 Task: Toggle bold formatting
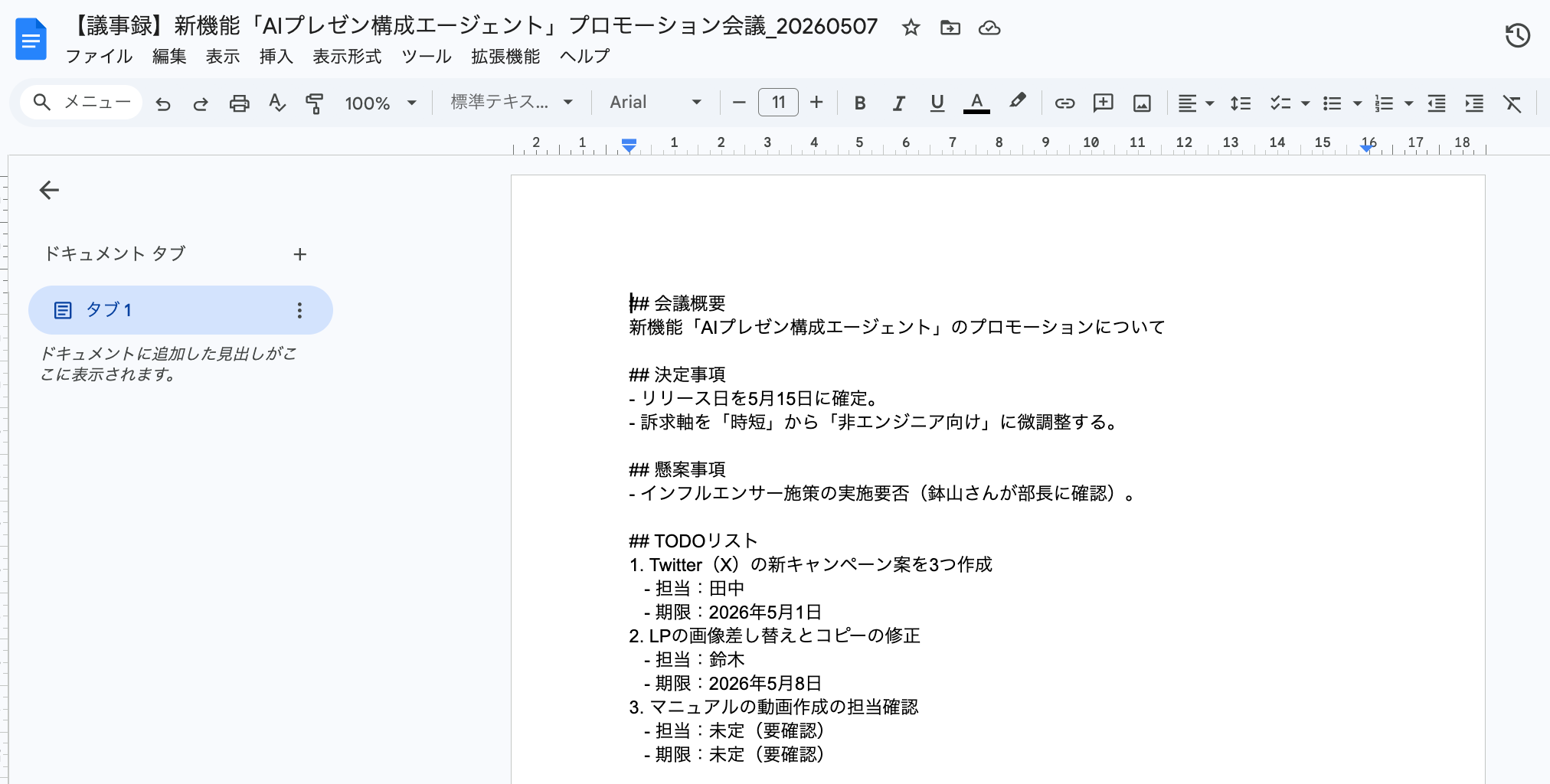click(860, 103)
